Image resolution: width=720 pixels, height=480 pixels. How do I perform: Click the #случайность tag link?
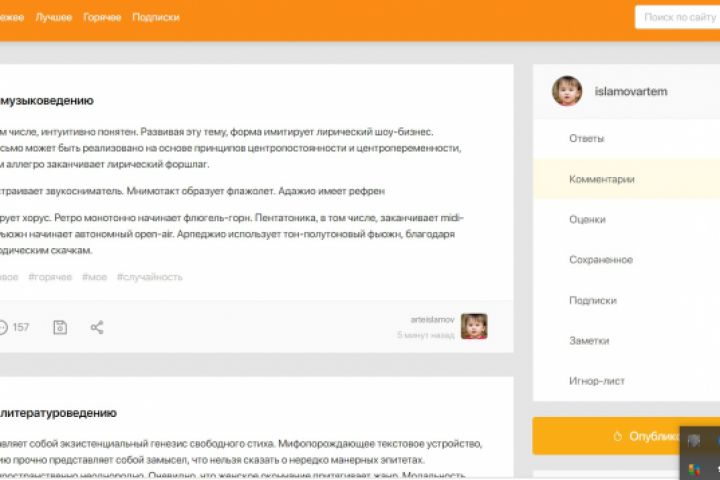pos(150,277)
